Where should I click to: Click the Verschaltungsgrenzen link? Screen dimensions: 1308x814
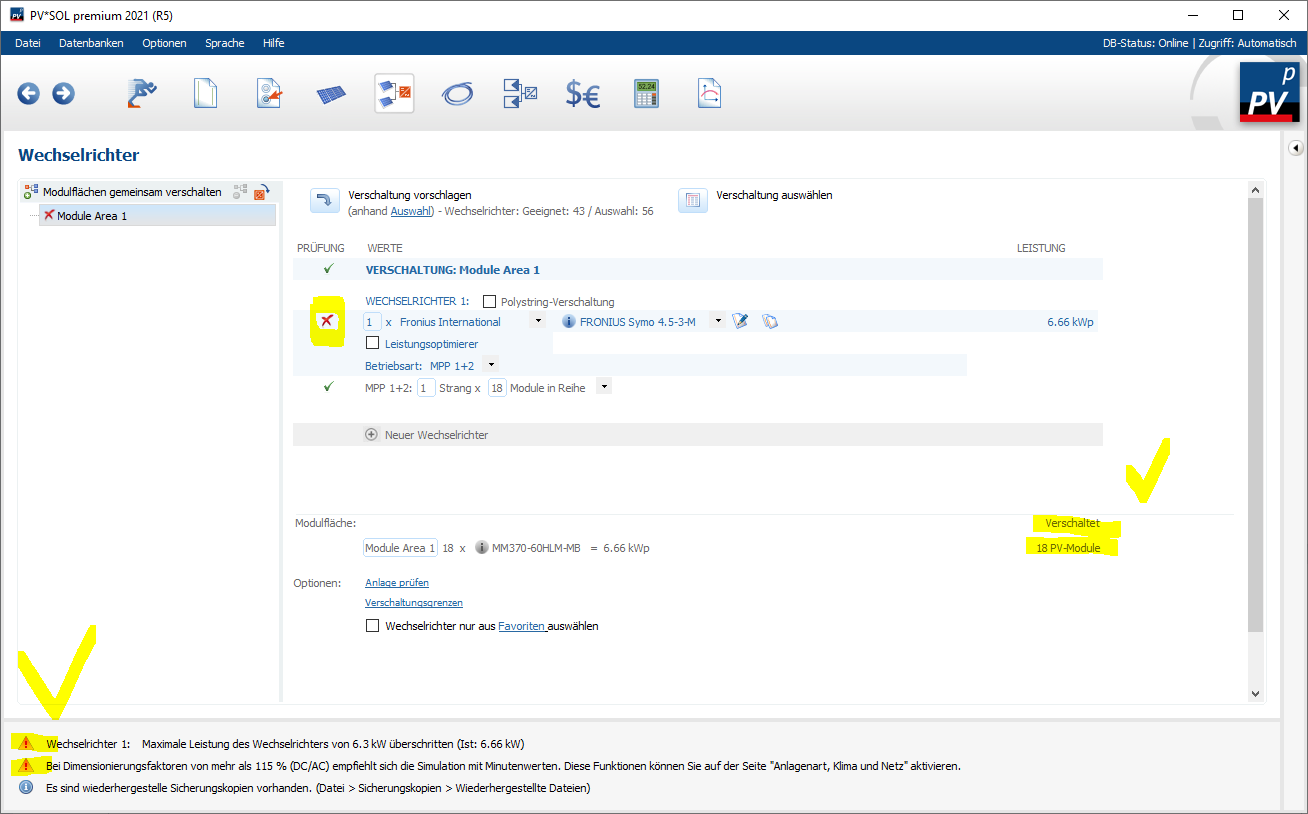pyautogui.click(x=414, y=603)
